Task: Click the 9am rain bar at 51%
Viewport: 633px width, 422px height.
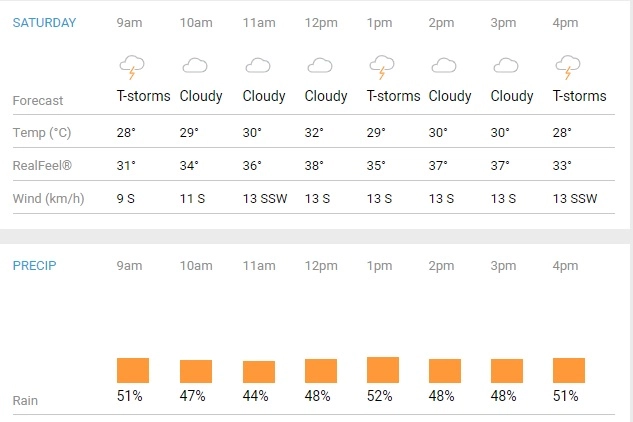Action: click(x=133, y=370)
